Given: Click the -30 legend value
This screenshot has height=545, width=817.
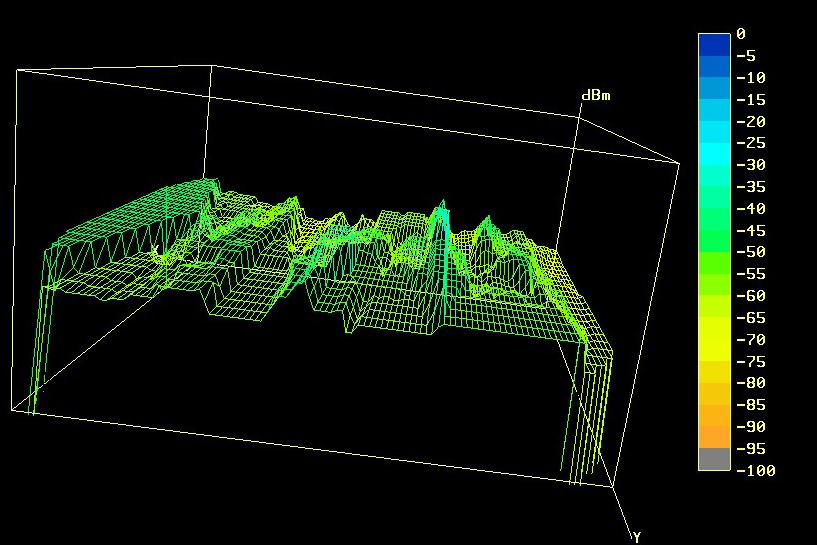Looking at the screenshot, I should [751, 165].
